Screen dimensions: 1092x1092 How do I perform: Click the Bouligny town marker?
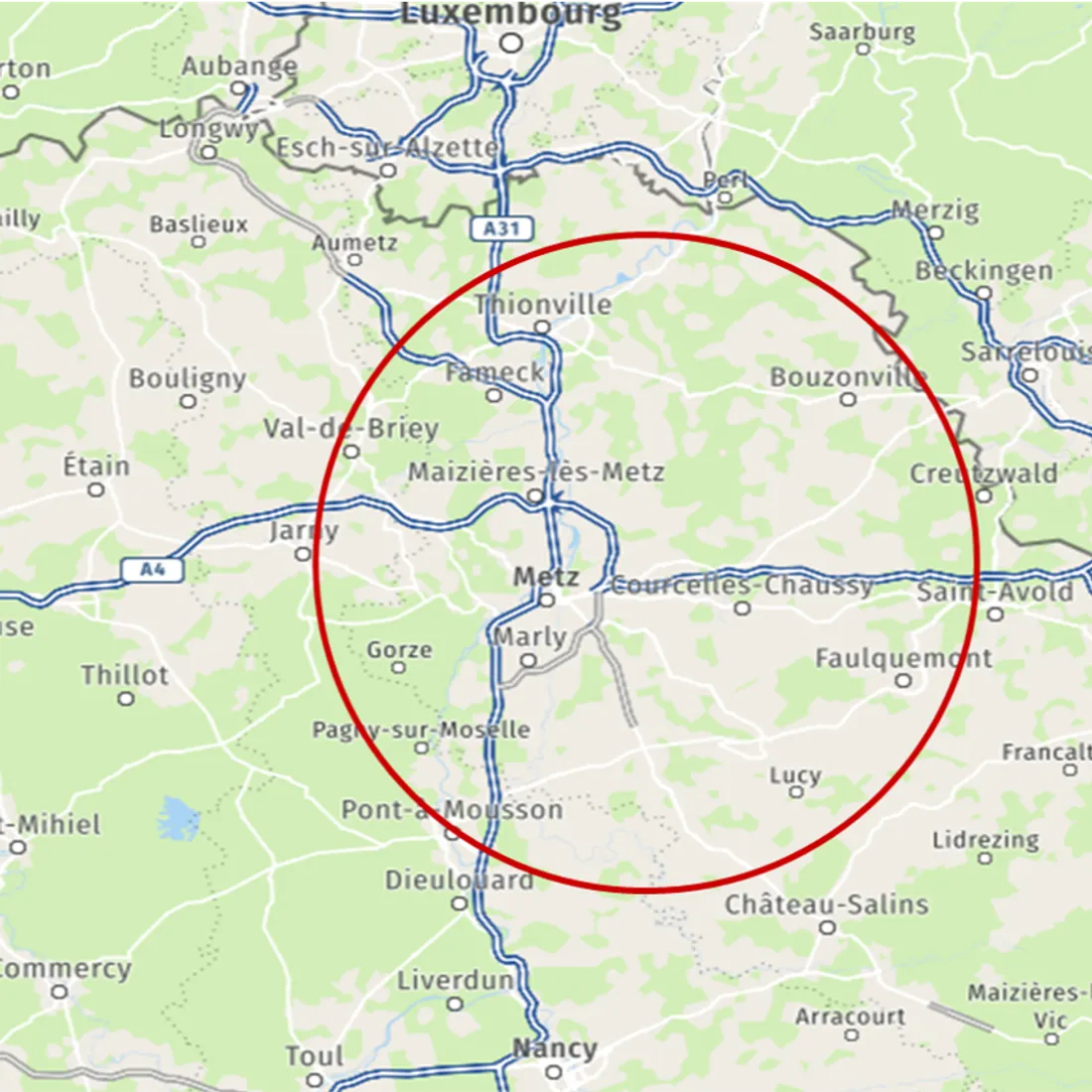click(188, 401)
